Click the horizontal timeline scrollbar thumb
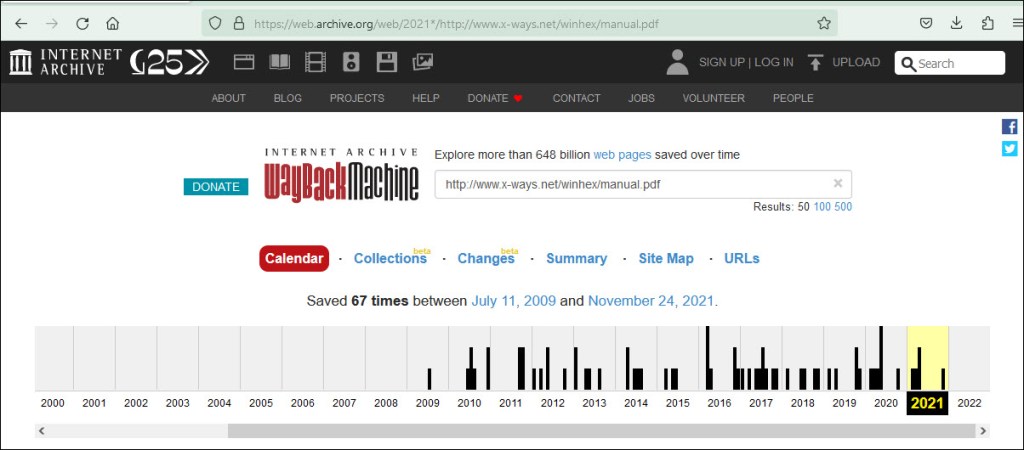 point(601,431)
